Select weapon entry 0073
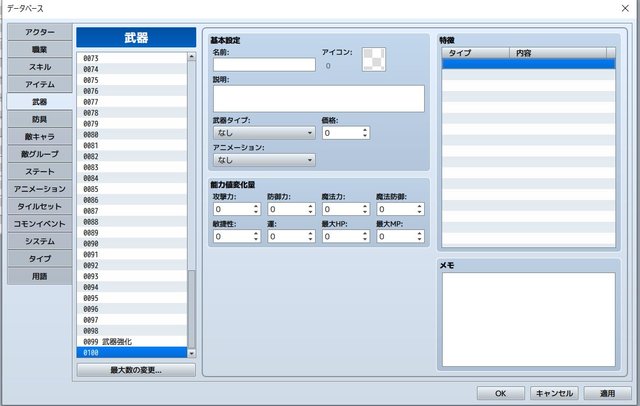This screenshot has width=640, height=406. pyautogui.click(x=132, y=58)
